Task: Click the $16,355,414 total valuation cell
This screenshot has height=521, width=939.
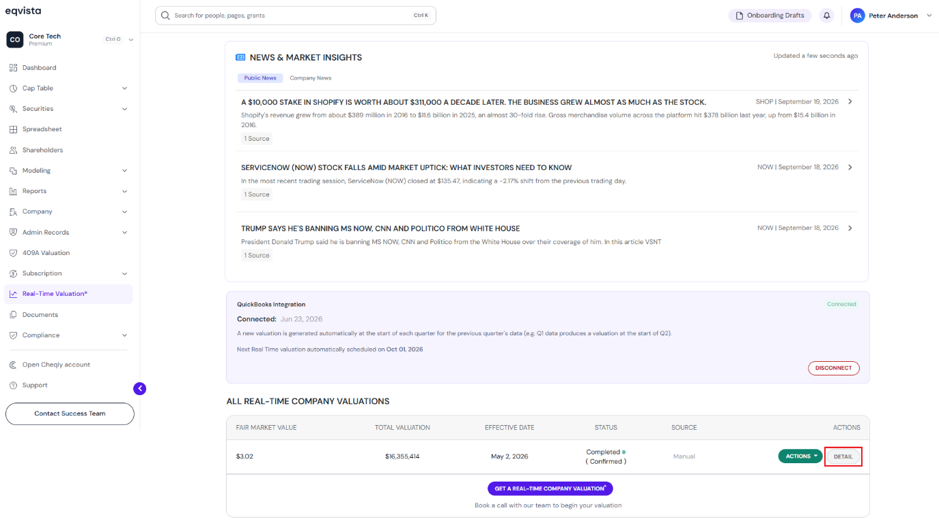Action: pos(402,456)
